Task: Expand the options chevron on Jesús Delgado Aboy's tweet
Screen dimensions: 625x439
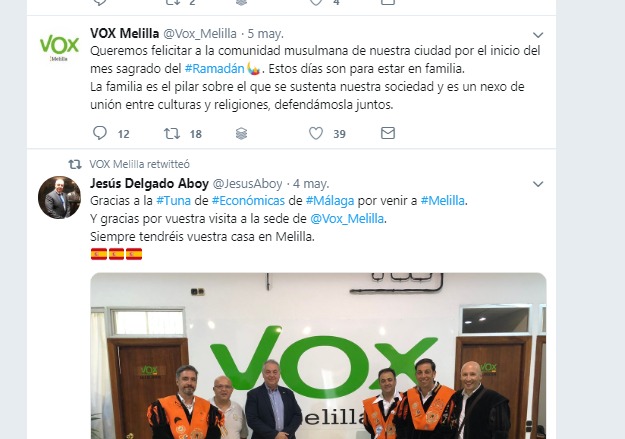Action: [x=538, y=184]
